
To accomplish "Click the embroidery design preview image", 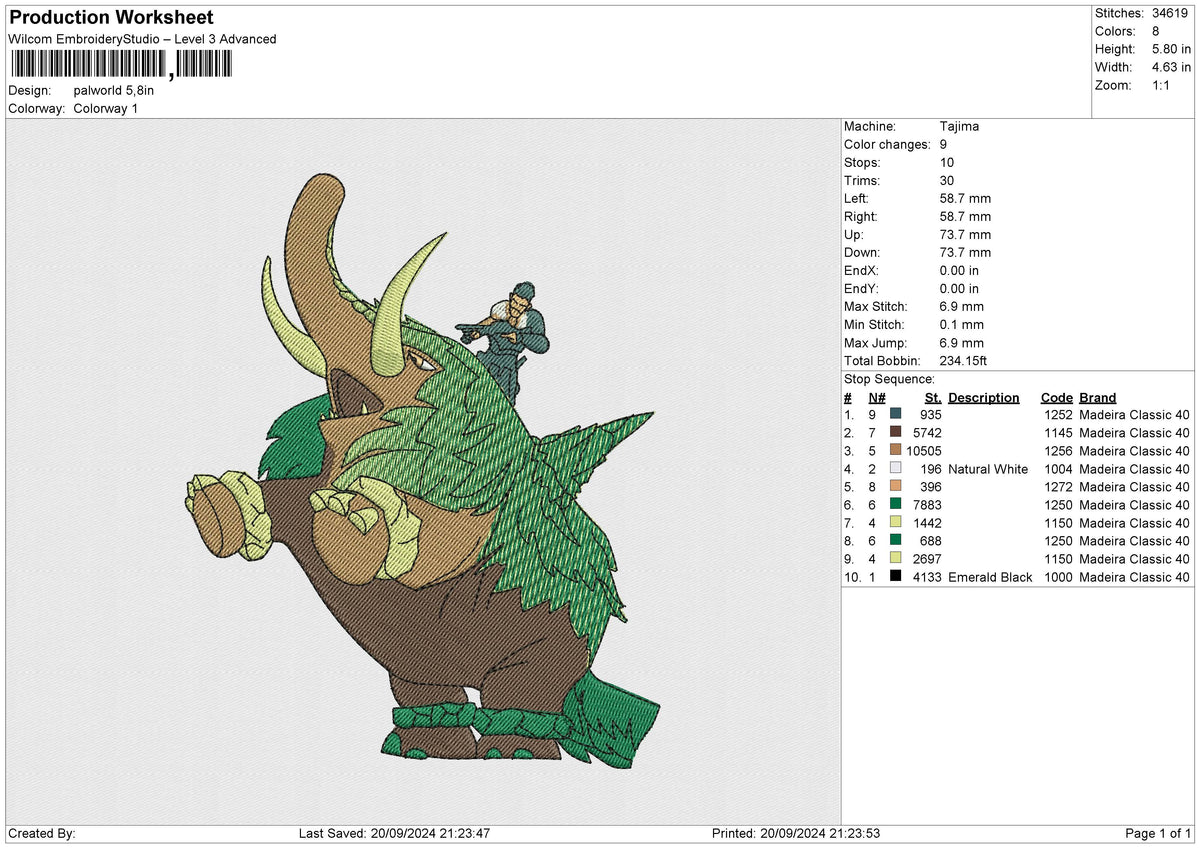I will (x=423, y=474).
